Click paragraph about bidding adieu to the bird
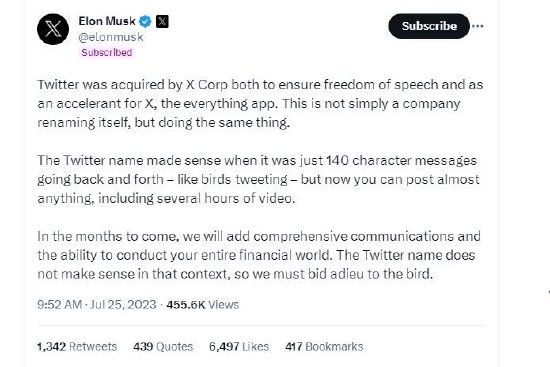Screen dimensions: 550x367 pos(259,255)
